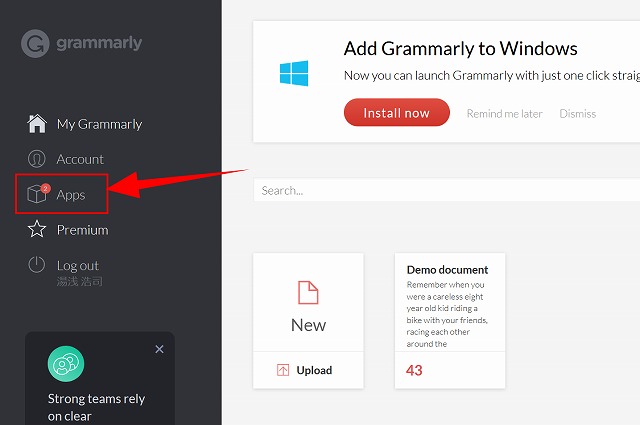Click the Add Grammarly to Windows heading
The image size is (640, 425).
pyautogui.click(x=460, y=49)
